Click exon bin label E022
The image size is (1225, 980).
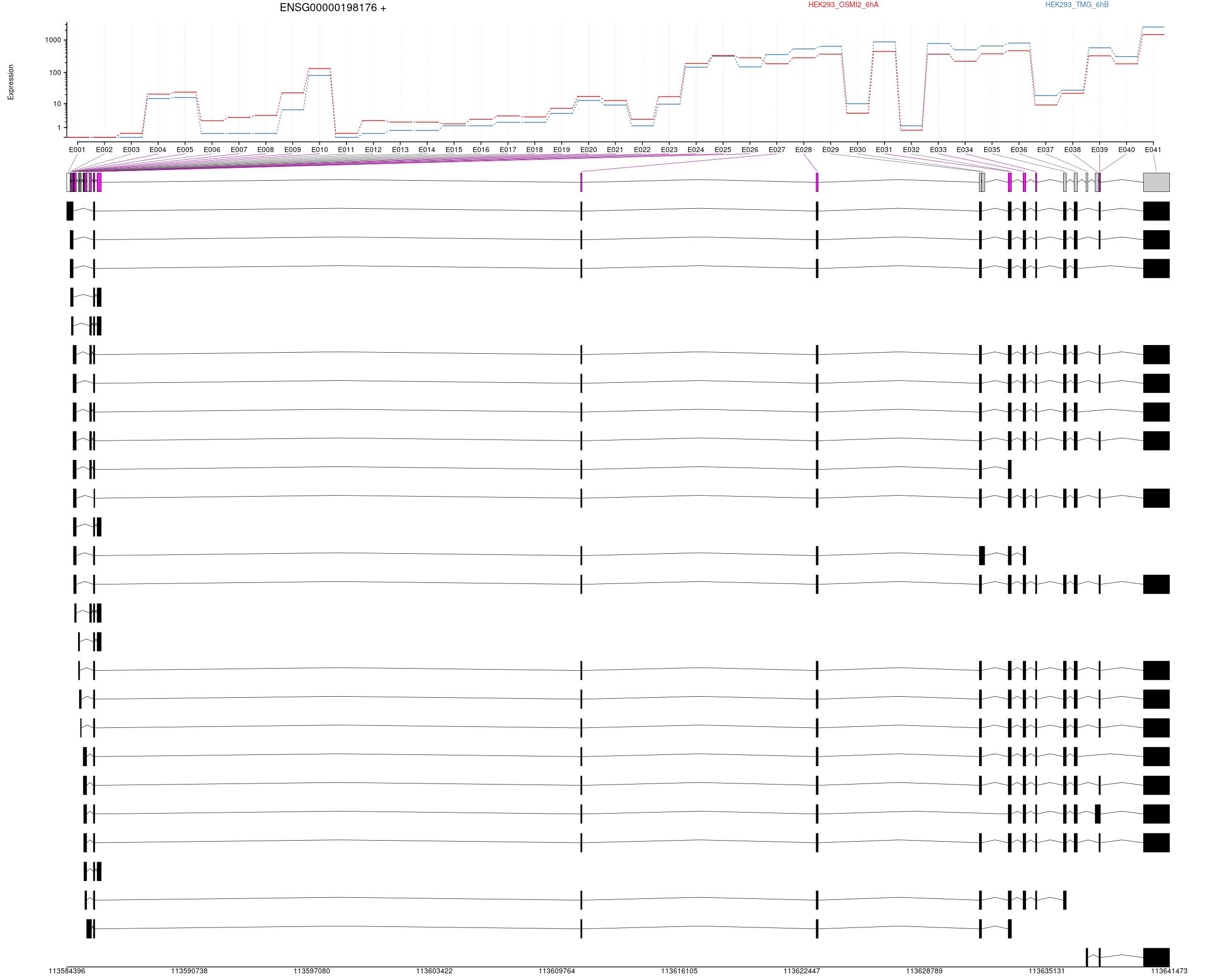coord(642,150)
